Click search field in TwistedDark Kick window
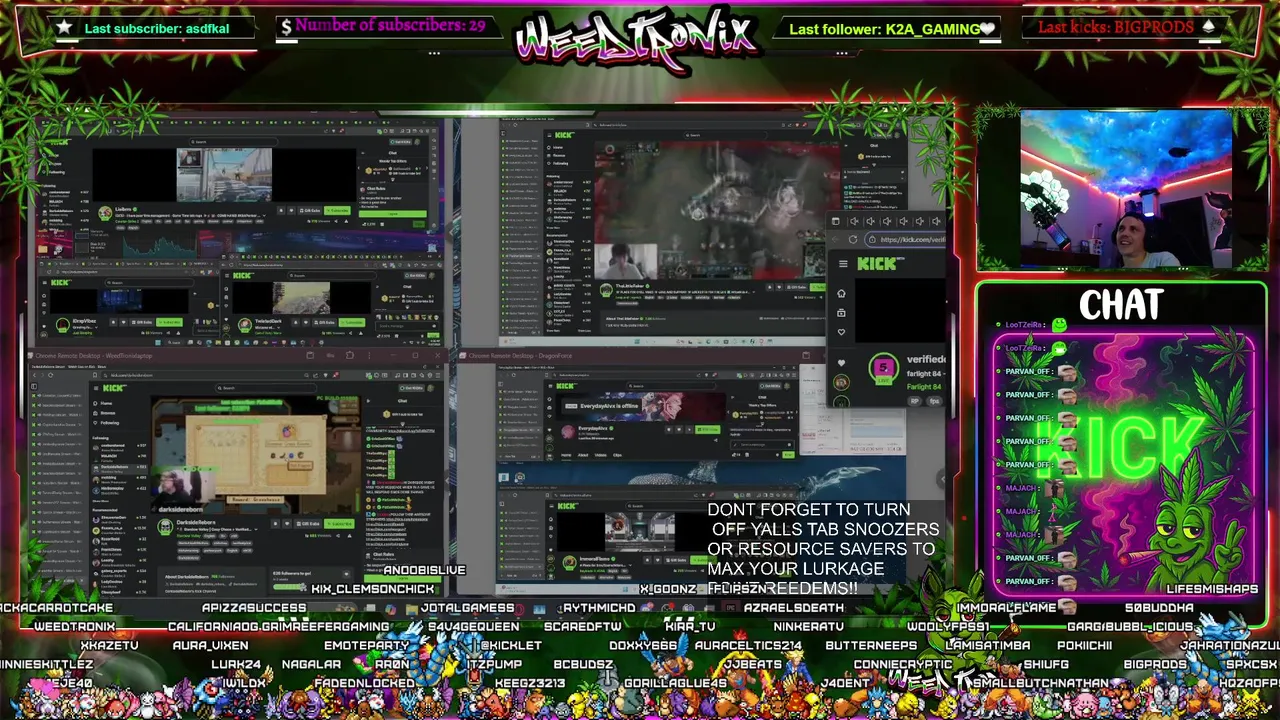Viewport: 1280px width, 720px height. tap(332, 276)
